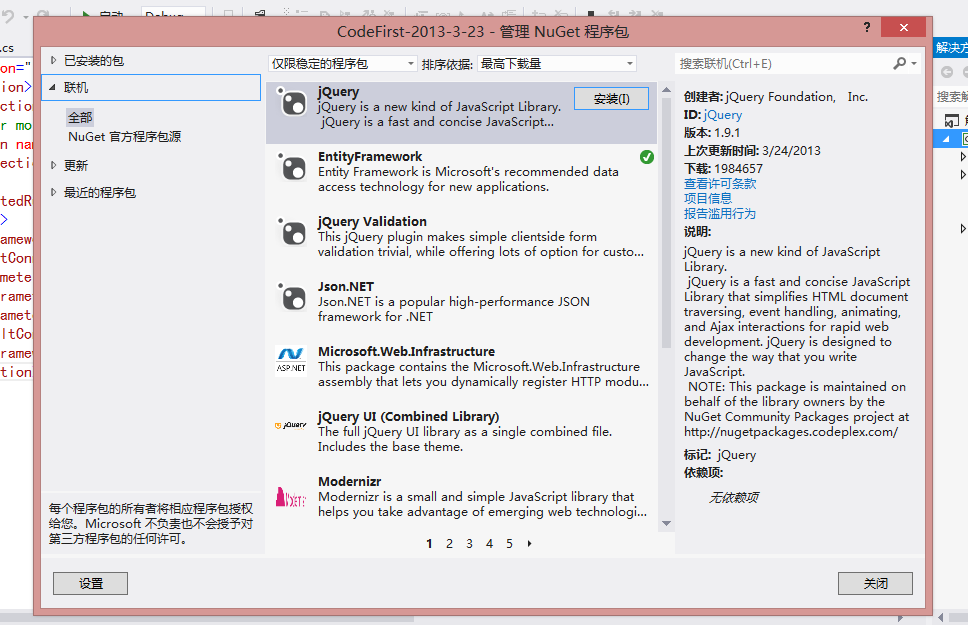Viewport: 968px width, 625px height.
Task: Select 全部 under 联机
Action: (80, 117)
